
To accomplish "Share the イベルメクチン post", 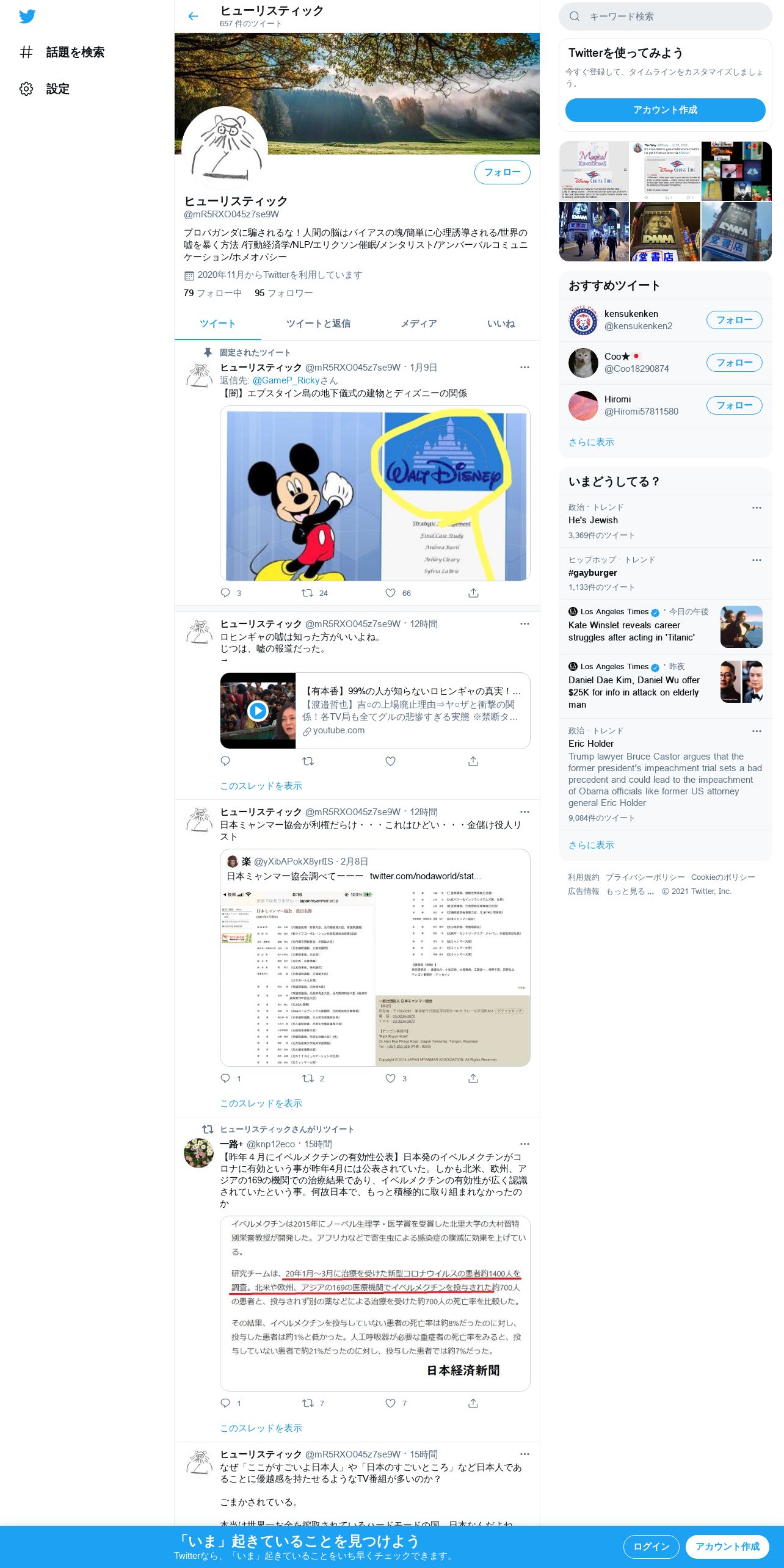I will click(x=473, y=1404).
